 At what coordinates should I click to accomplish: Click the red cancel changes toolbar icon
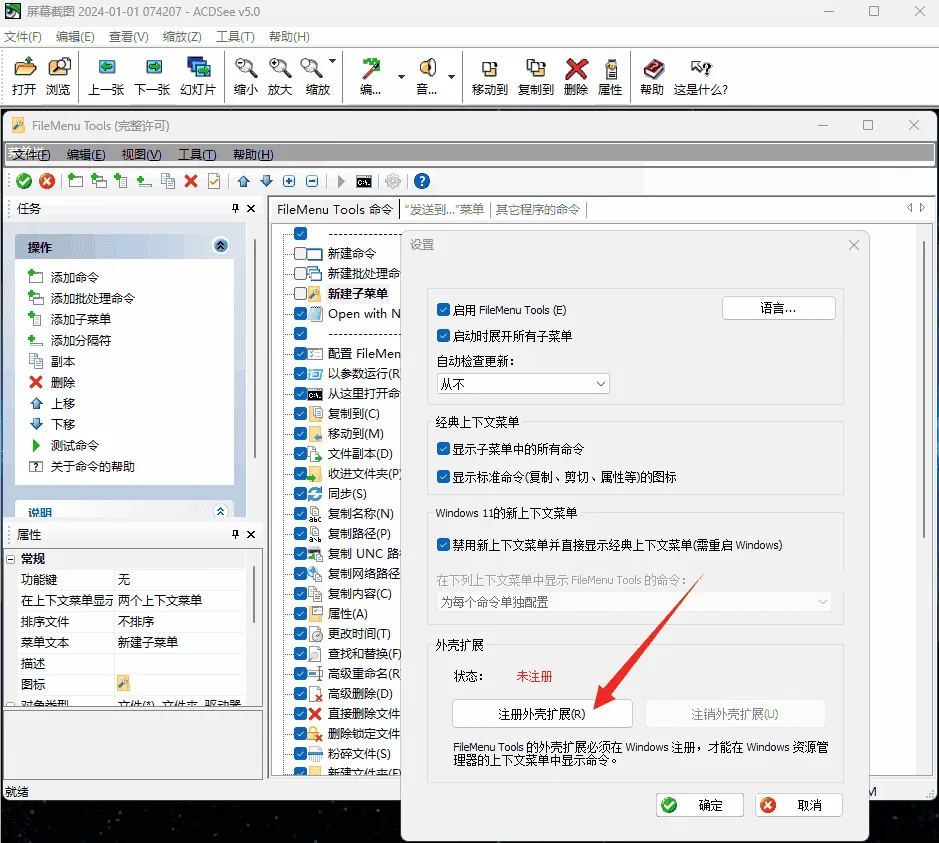click(47, 181)
